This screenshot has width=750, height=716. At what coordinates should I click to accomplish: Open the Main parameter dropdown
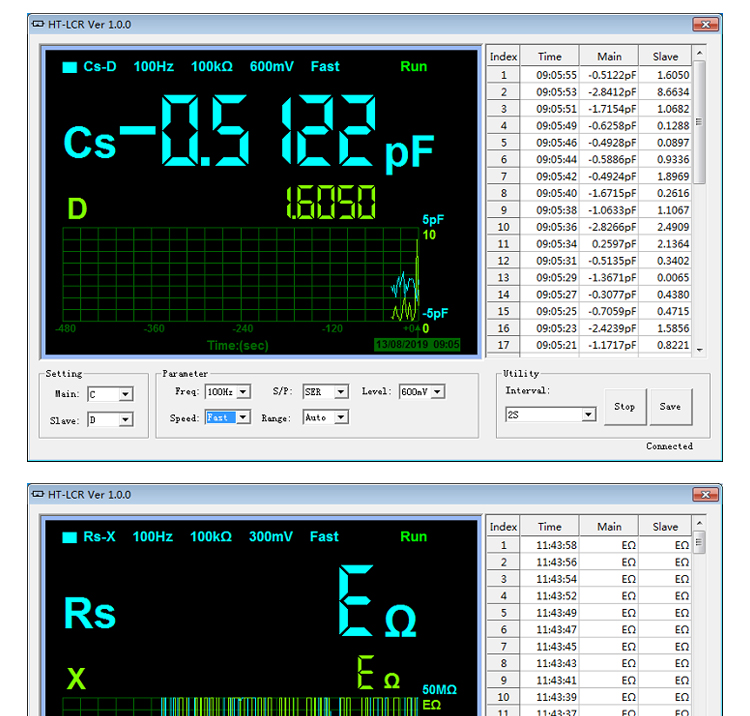125,394
